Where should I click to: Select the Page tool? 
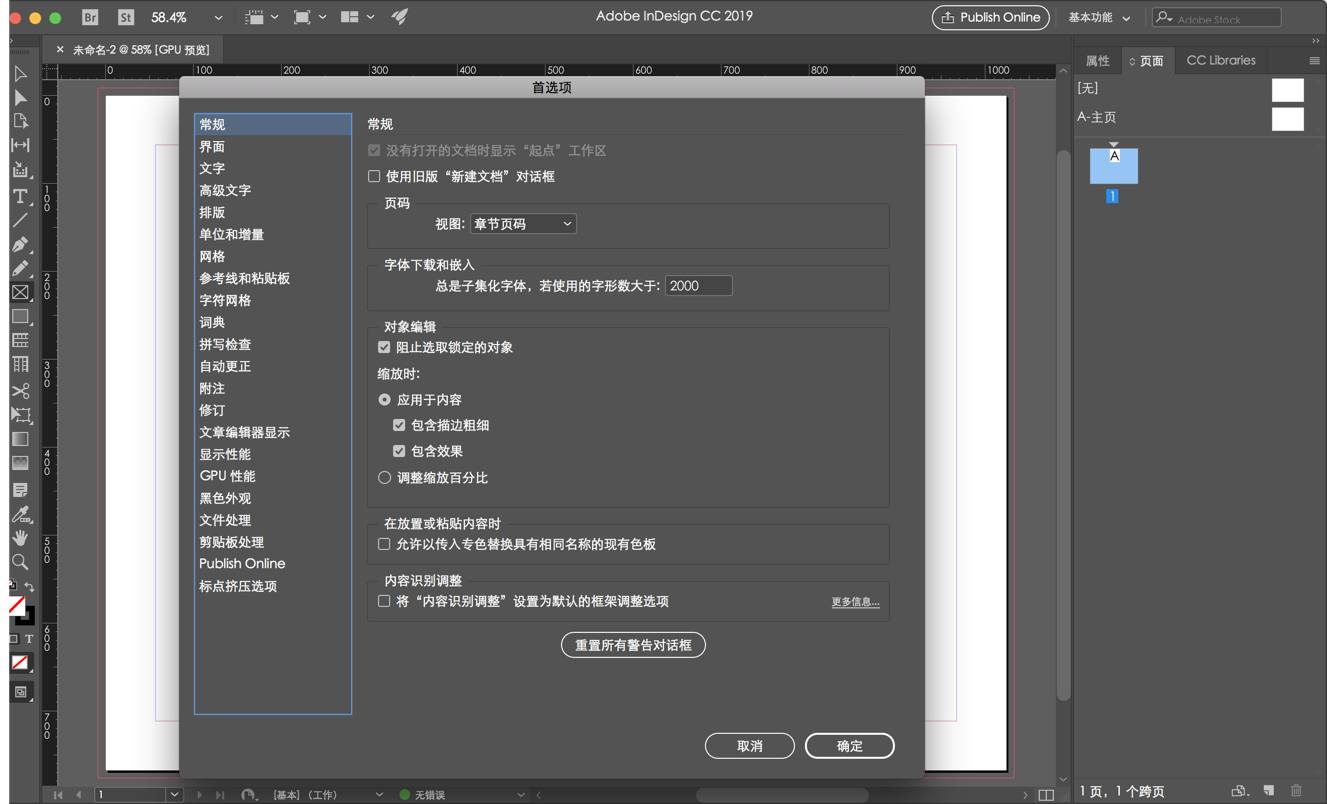[x=20, y=122]
